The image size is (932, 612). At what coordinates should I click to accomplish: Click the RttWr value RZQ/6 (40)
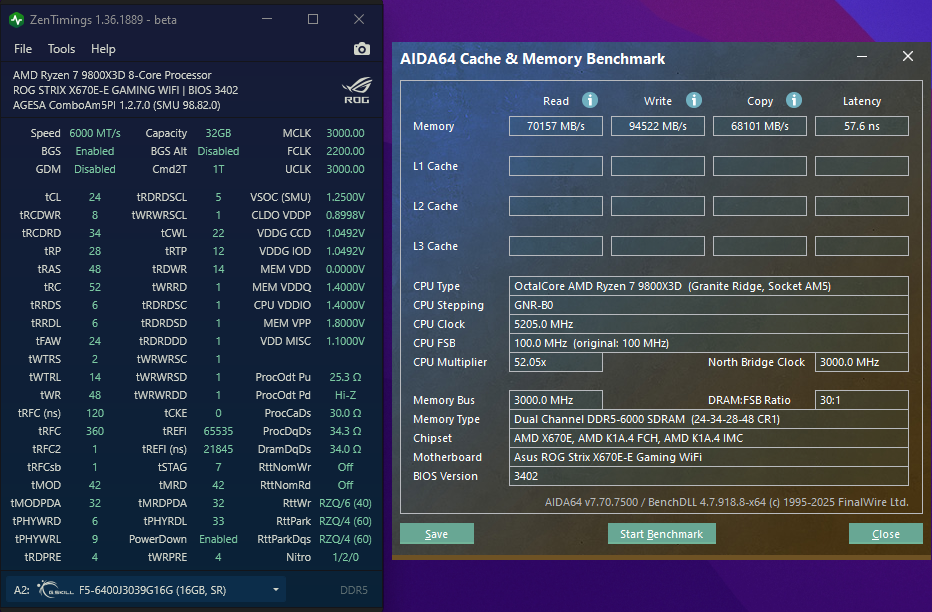coord(345,503)
